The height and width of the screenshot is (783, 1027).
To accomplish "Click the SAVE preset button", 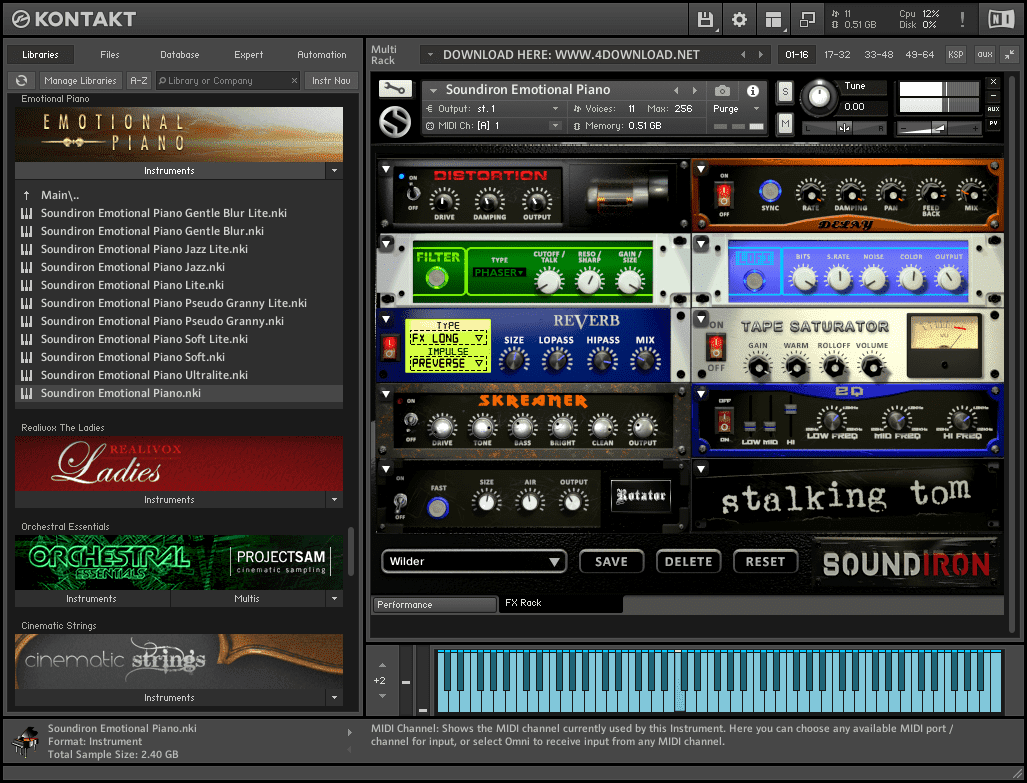I will 611,562.
